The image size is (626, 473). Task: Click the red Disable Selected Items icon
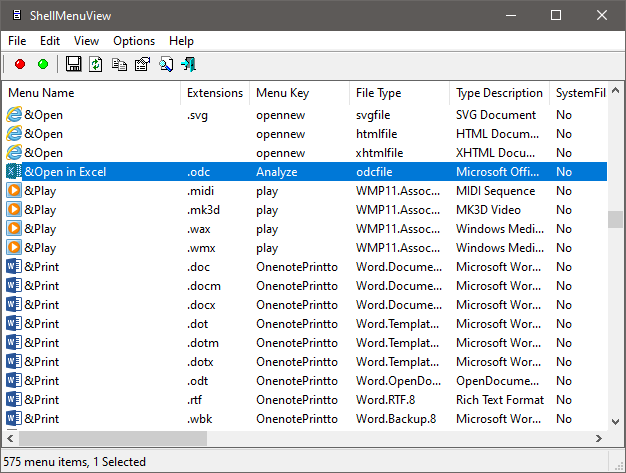click(x=20, y=64)
